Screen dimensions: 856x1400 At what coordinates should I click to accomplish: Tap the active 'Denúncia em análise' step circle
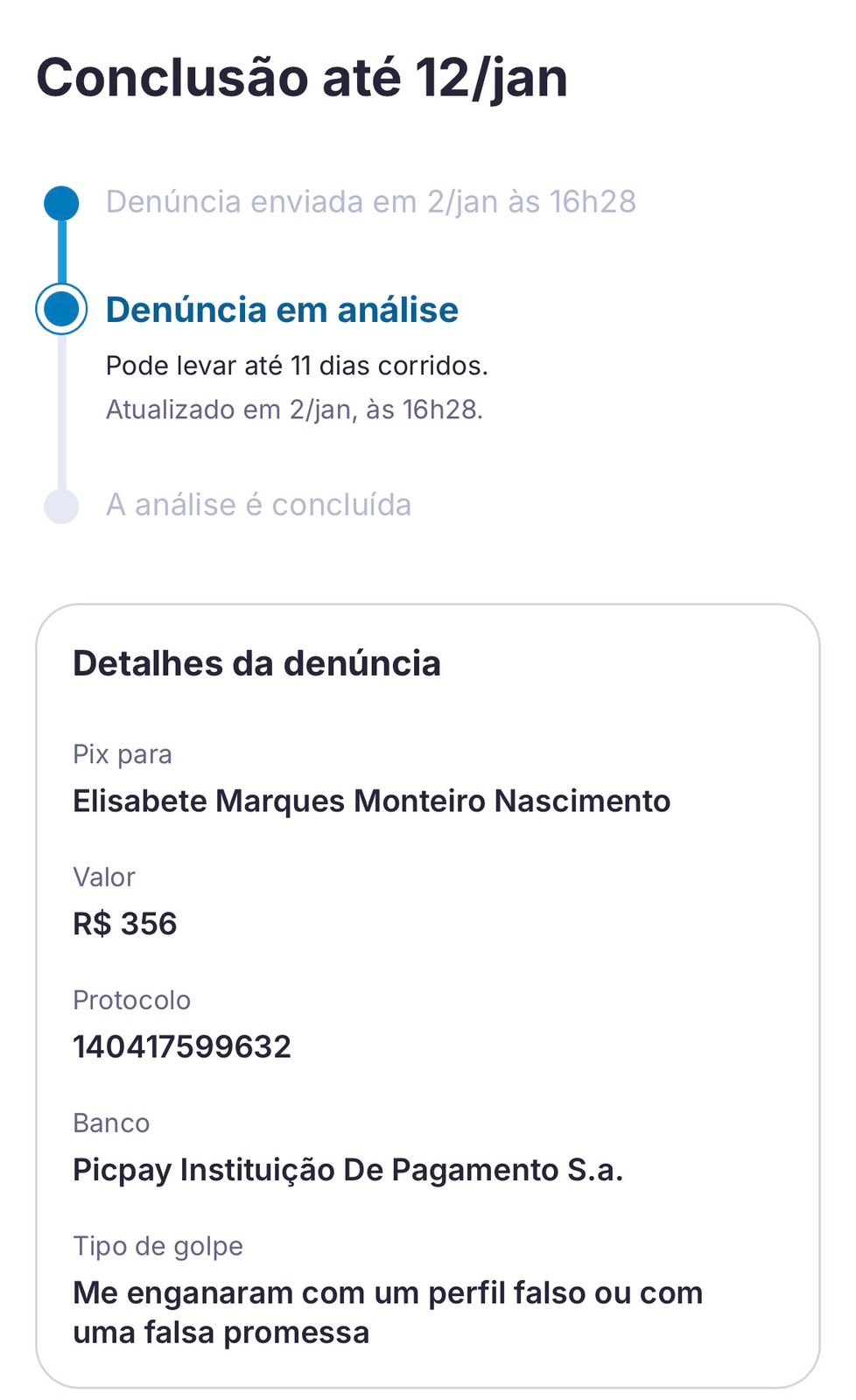click(x=61, y=309)
